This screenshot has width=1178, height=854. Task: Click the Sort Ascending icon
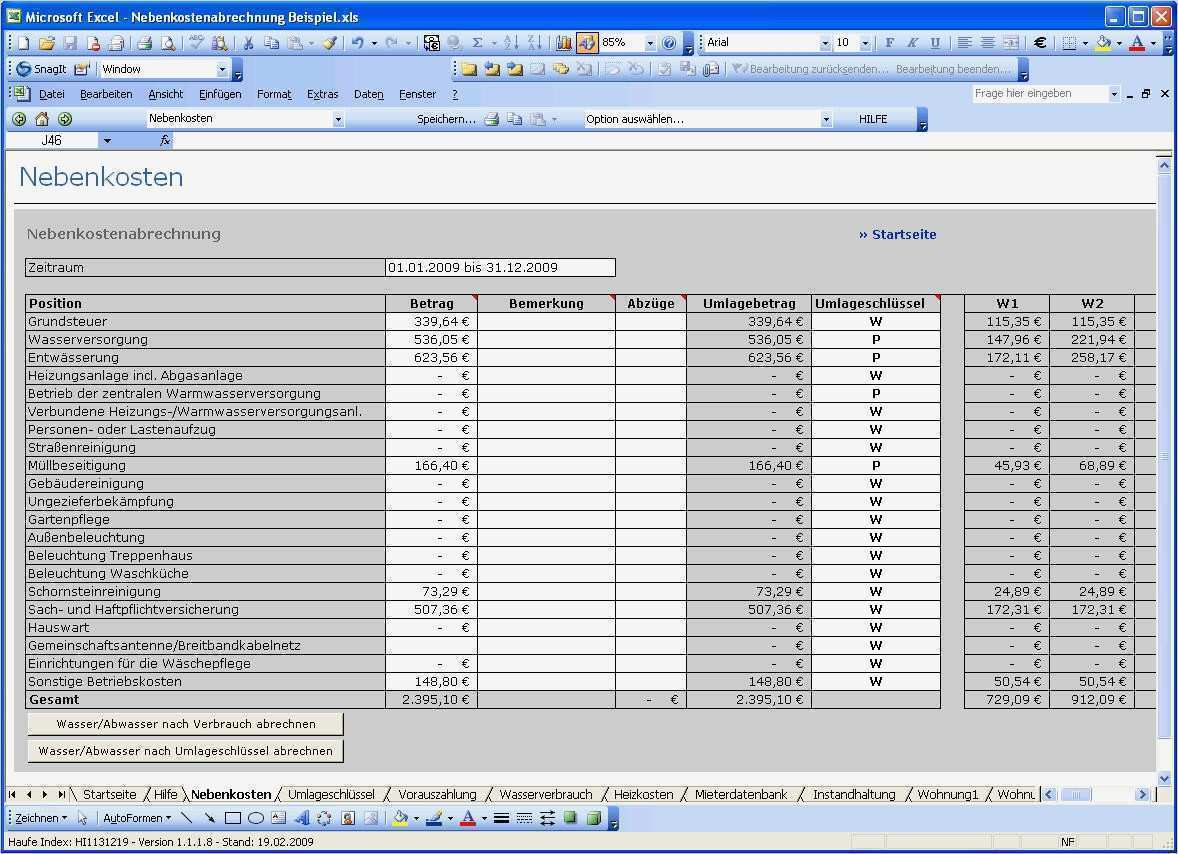513,42
